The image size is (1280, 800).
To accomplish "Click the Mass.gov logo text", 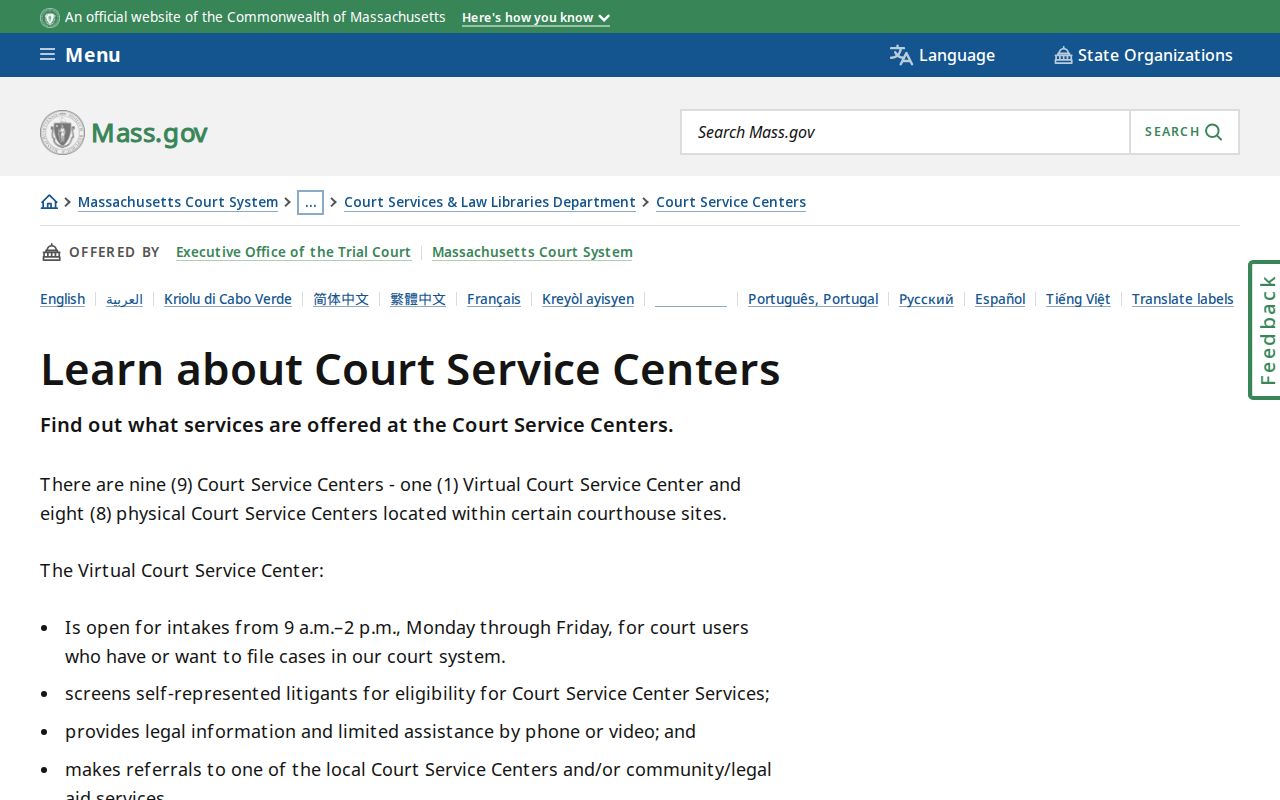I will pos(149,133).
